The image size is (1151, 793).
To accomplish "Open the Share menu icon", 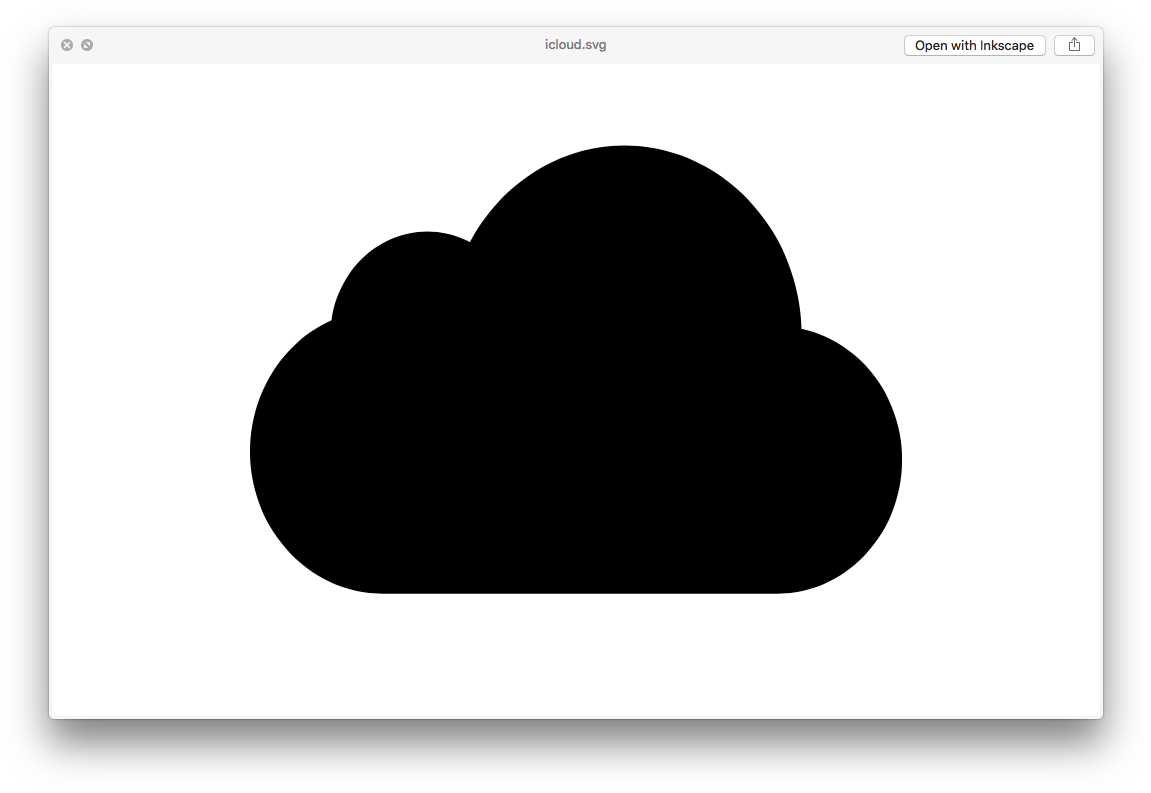I will [x=1074, y=46].
